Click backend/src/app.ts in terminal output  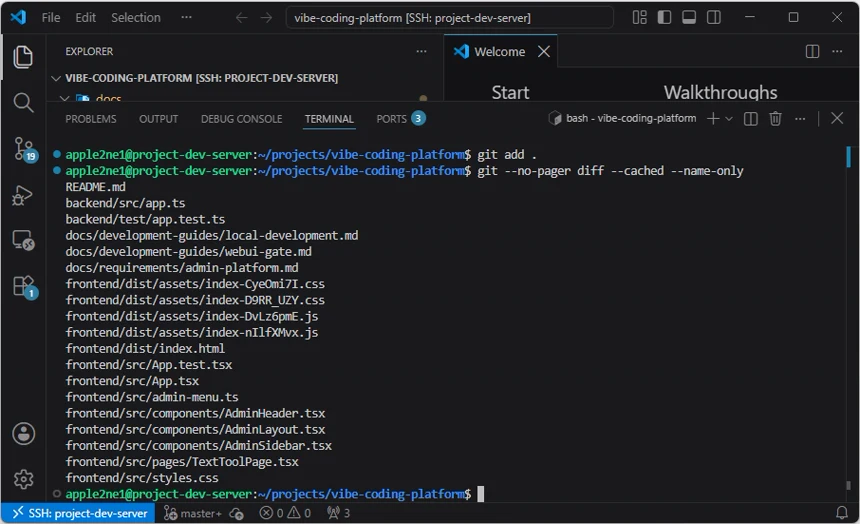coord(125,203)
